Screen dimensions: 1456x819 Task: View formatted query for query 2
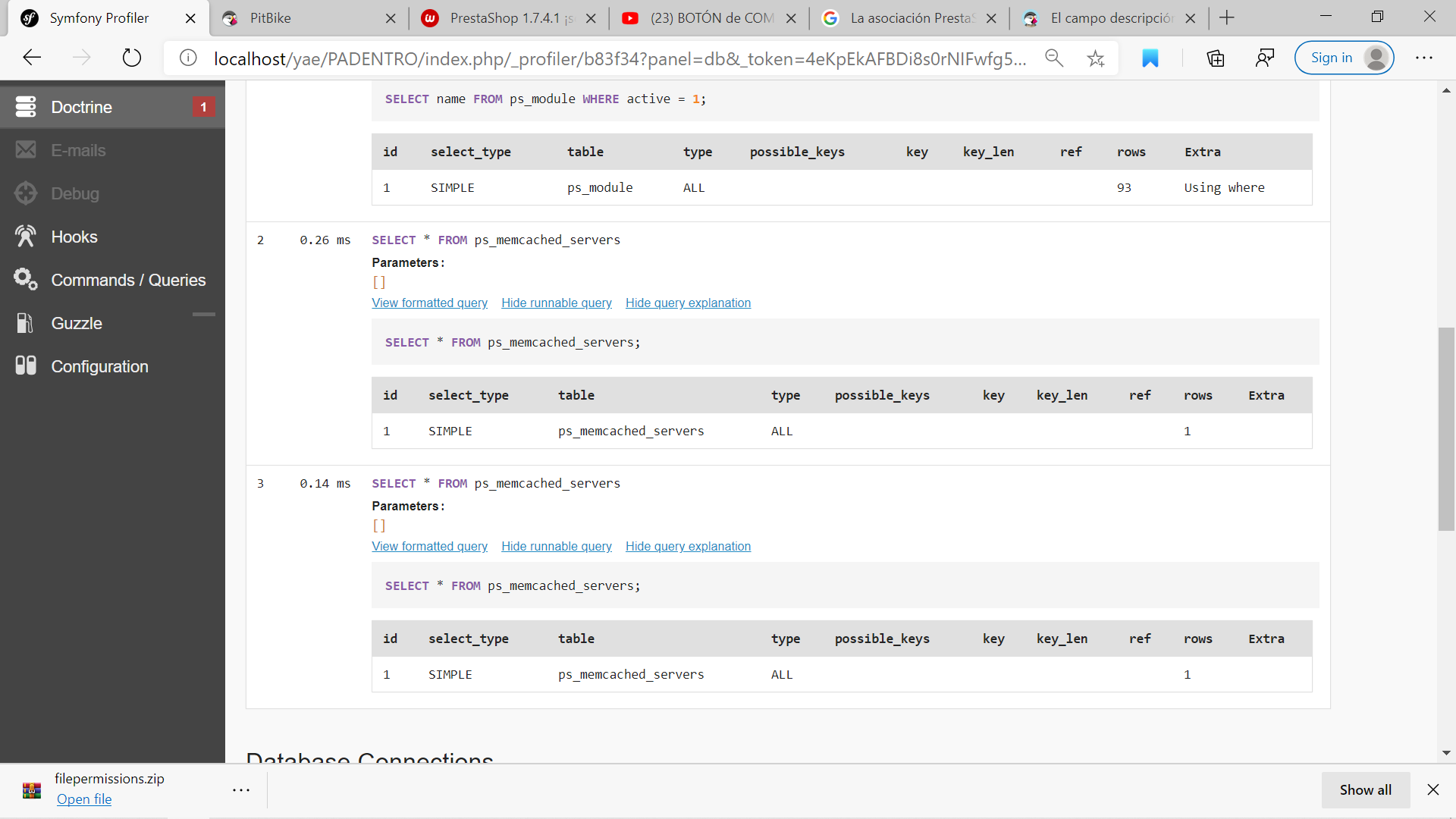[x=429, y=303]
